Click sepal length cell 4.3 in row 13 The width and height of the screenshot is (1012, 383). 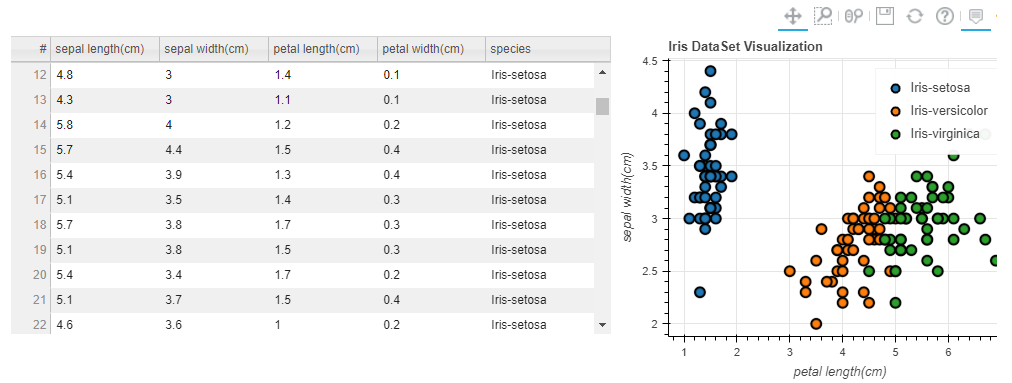105,100
